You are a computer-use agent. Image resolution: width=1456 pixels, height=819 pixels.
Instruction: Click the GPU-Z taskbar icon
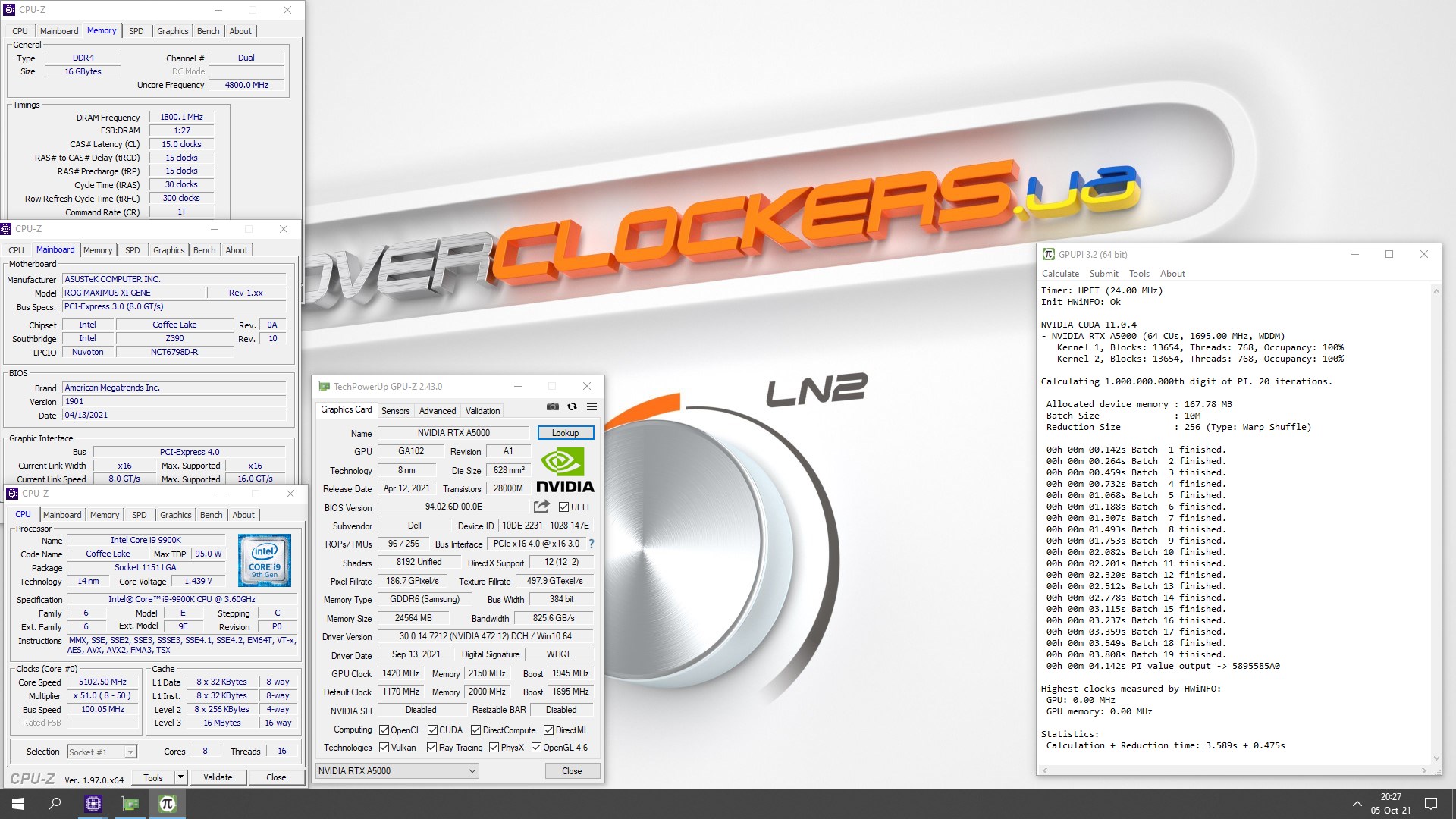(130, 804)
